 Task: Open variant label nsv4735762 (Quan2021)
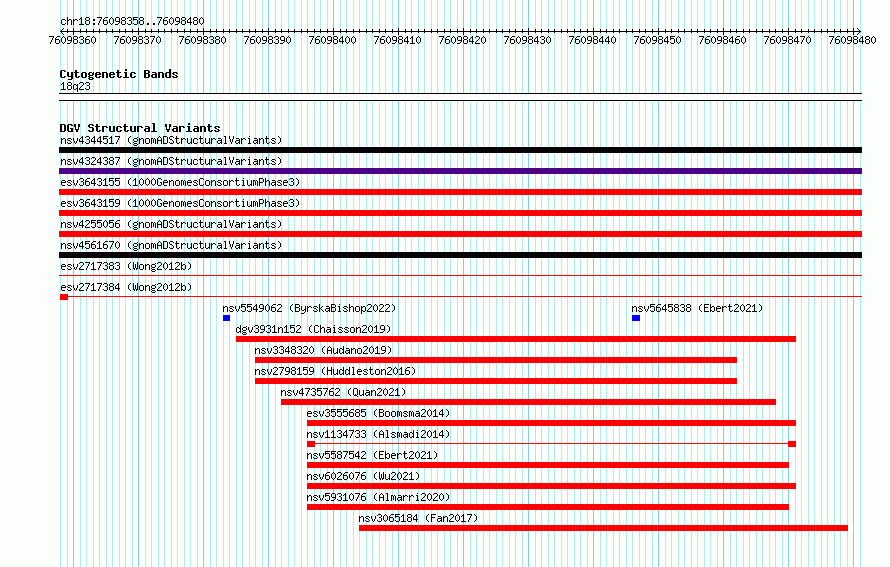pos(343,392)
